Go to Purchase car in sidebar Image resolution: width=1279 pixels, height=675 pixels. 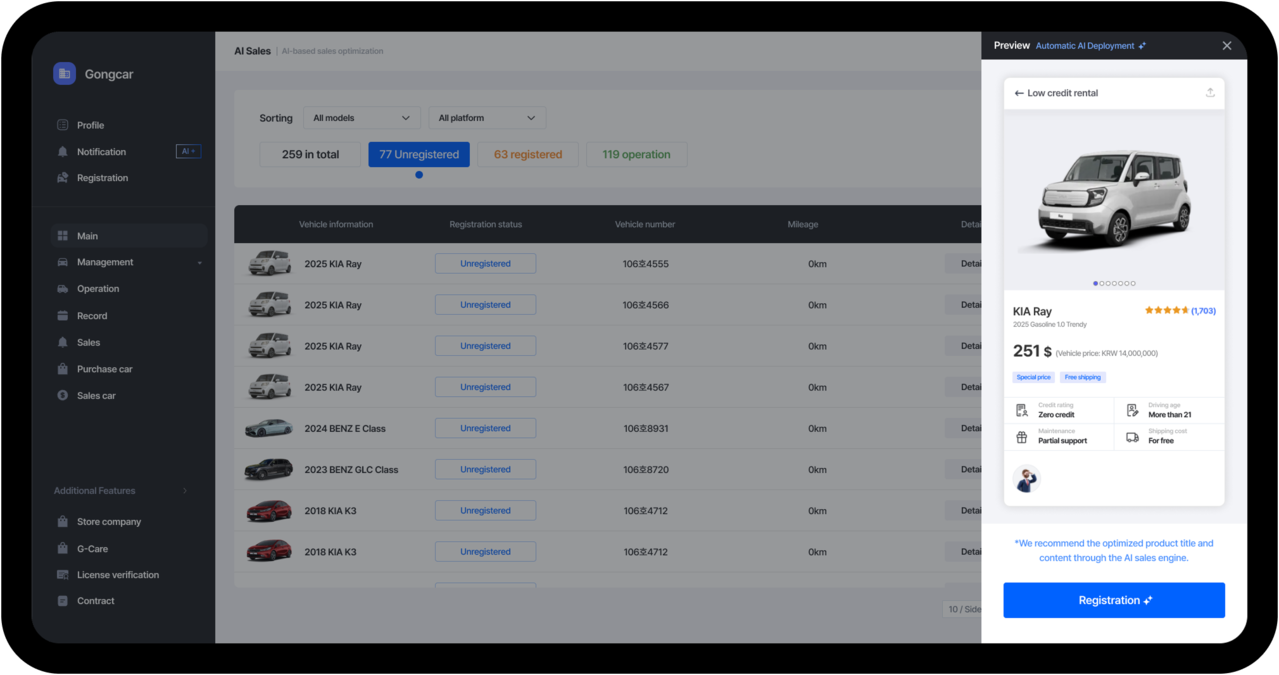click(104, 369)
